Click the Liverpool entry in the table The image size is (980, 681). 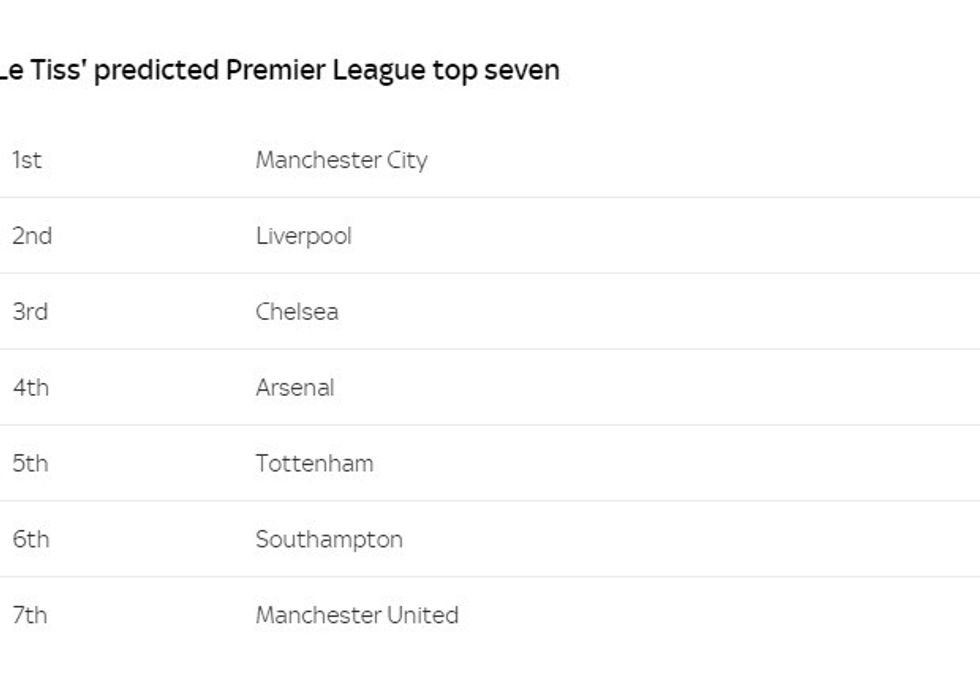pos(303,236)
